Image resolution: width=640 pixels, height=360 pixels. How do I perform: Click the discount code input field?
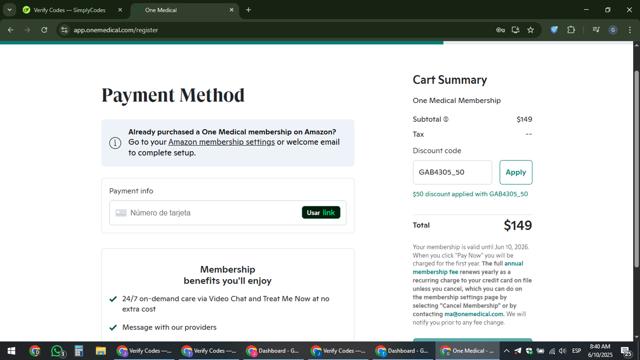coord(452,172)
